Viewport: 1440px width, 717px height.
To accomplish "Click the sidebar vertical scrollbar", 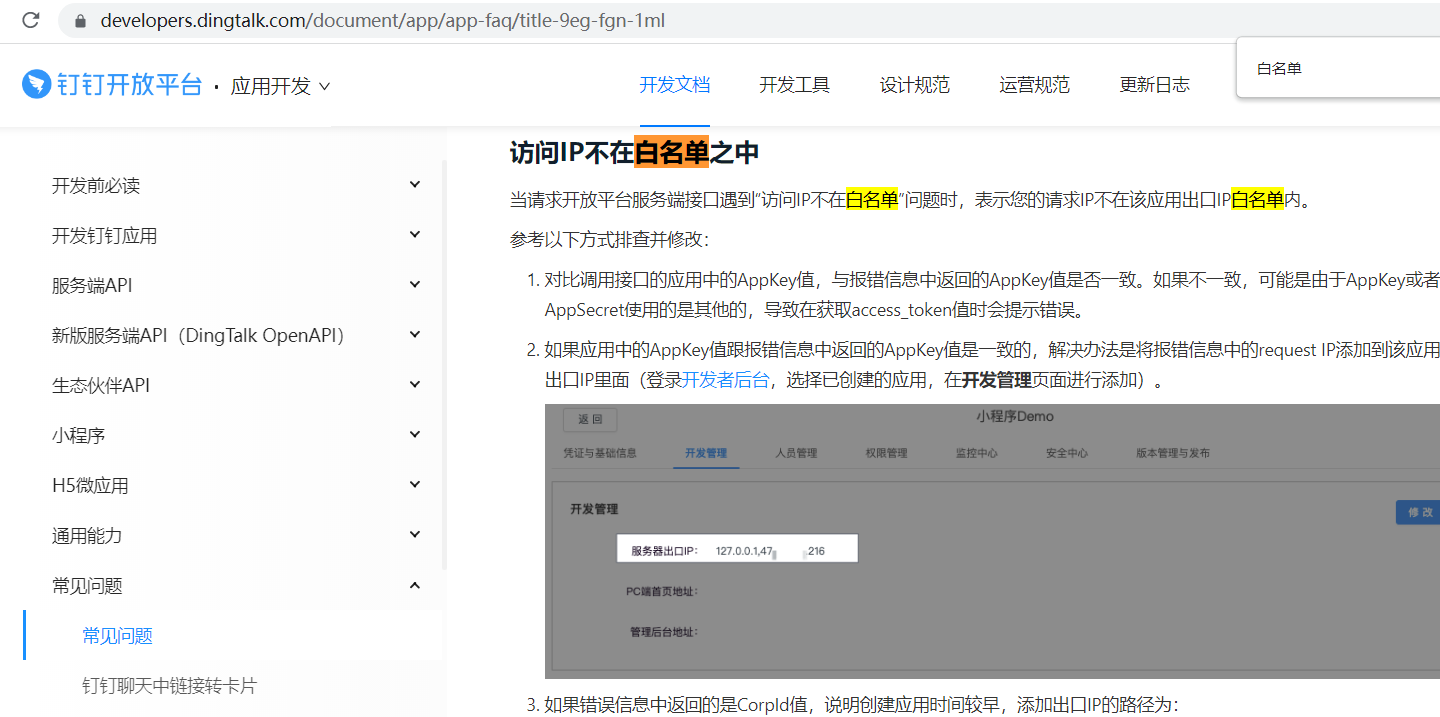I will [x=444, y=365].
